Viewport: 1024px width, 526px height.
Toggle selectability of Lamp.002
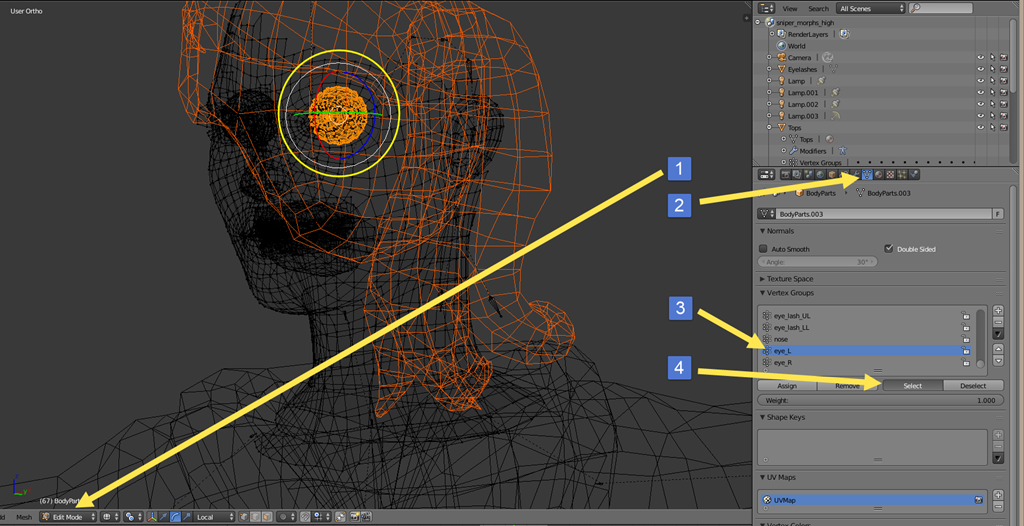(992, 105)
